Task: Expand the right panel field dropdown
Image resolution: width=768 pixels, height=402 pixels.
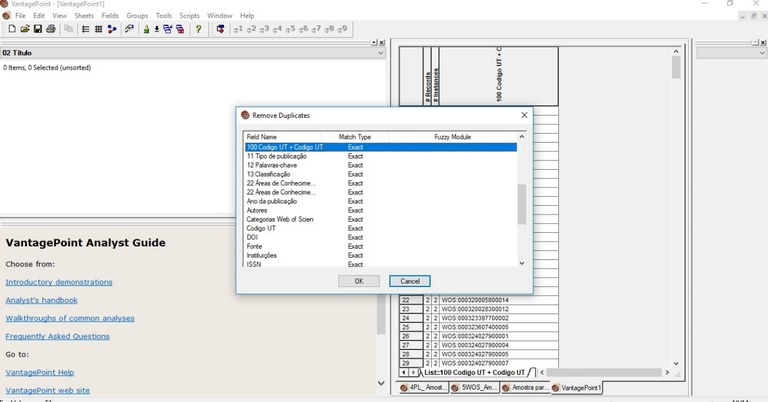Action: point(762,53)
